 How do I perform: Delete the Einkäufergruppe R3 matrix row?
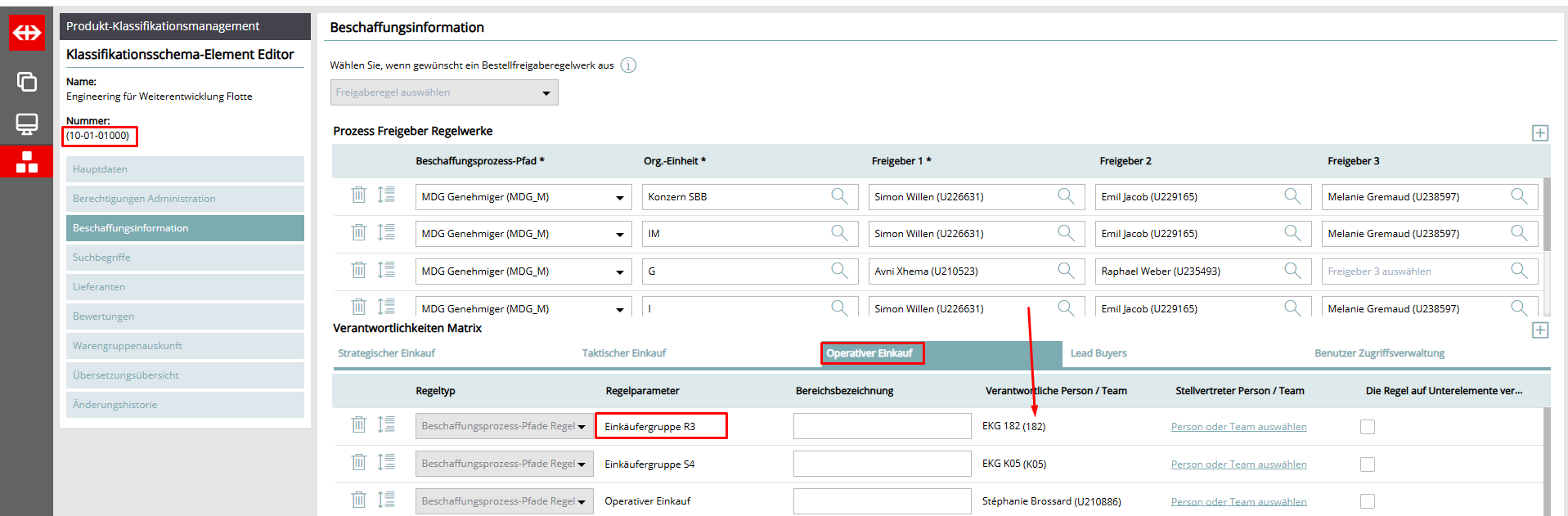(358, 425)
